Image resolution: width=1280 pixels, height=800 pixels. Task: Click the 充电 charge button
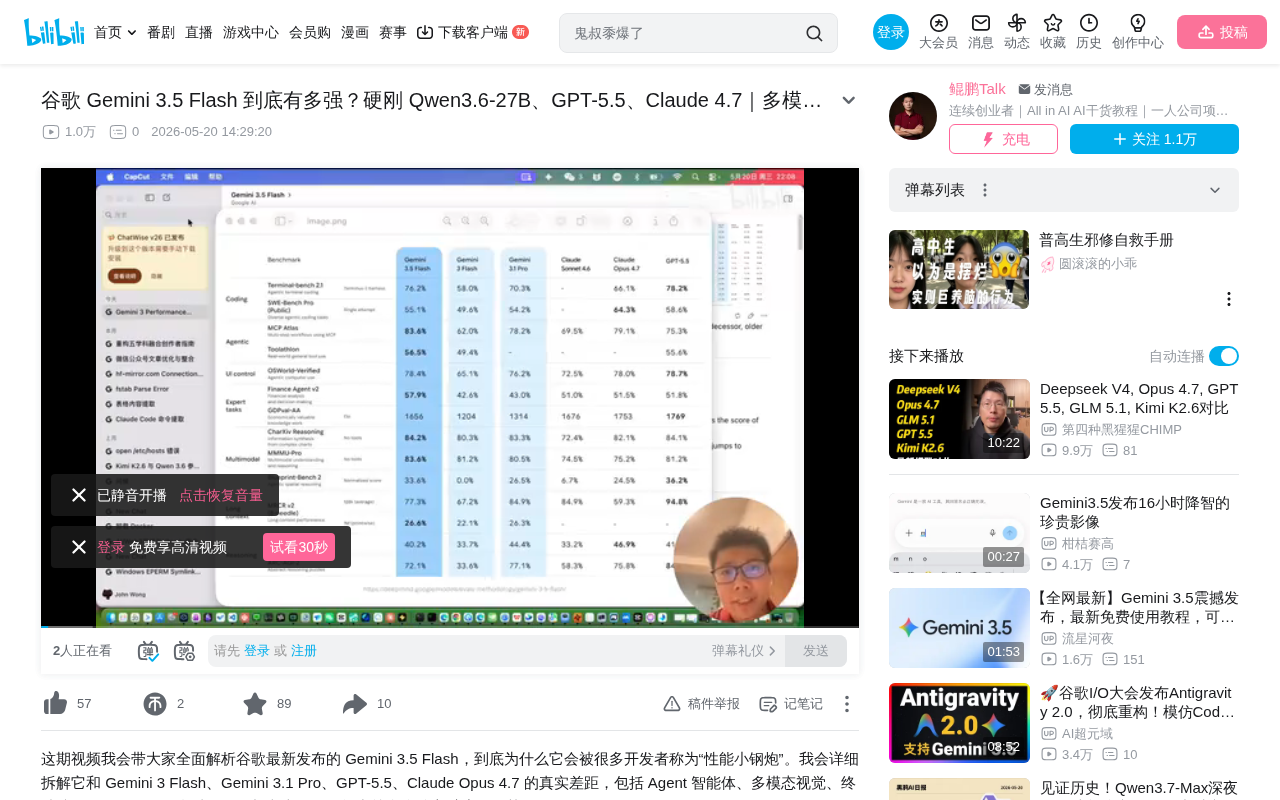pos(1003,139)
